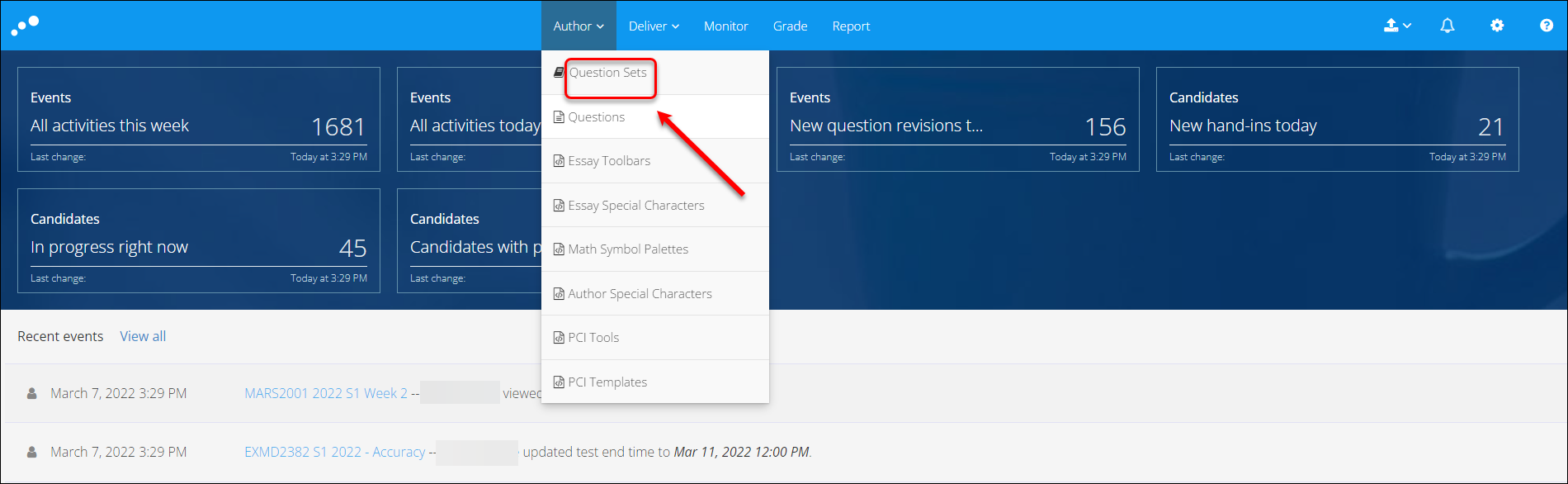Open MARS2001 2022 S1 Week 2 link
The width and height of the screenshot is (1568, 484).
tap(326, 393)
